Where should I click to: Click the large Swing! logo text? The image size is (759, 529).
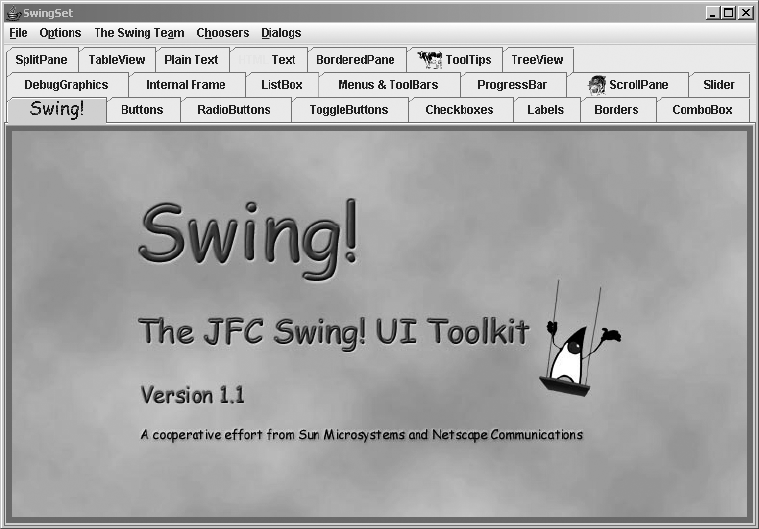(249, 239)
